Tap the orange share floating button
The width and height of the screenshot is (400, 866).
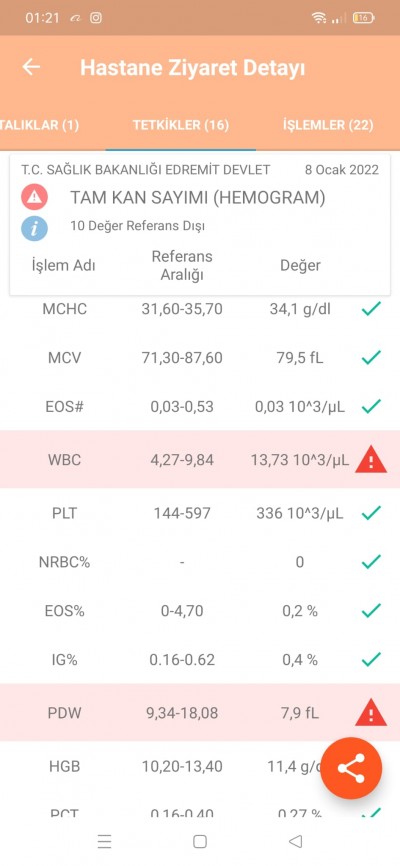point(351,768)
